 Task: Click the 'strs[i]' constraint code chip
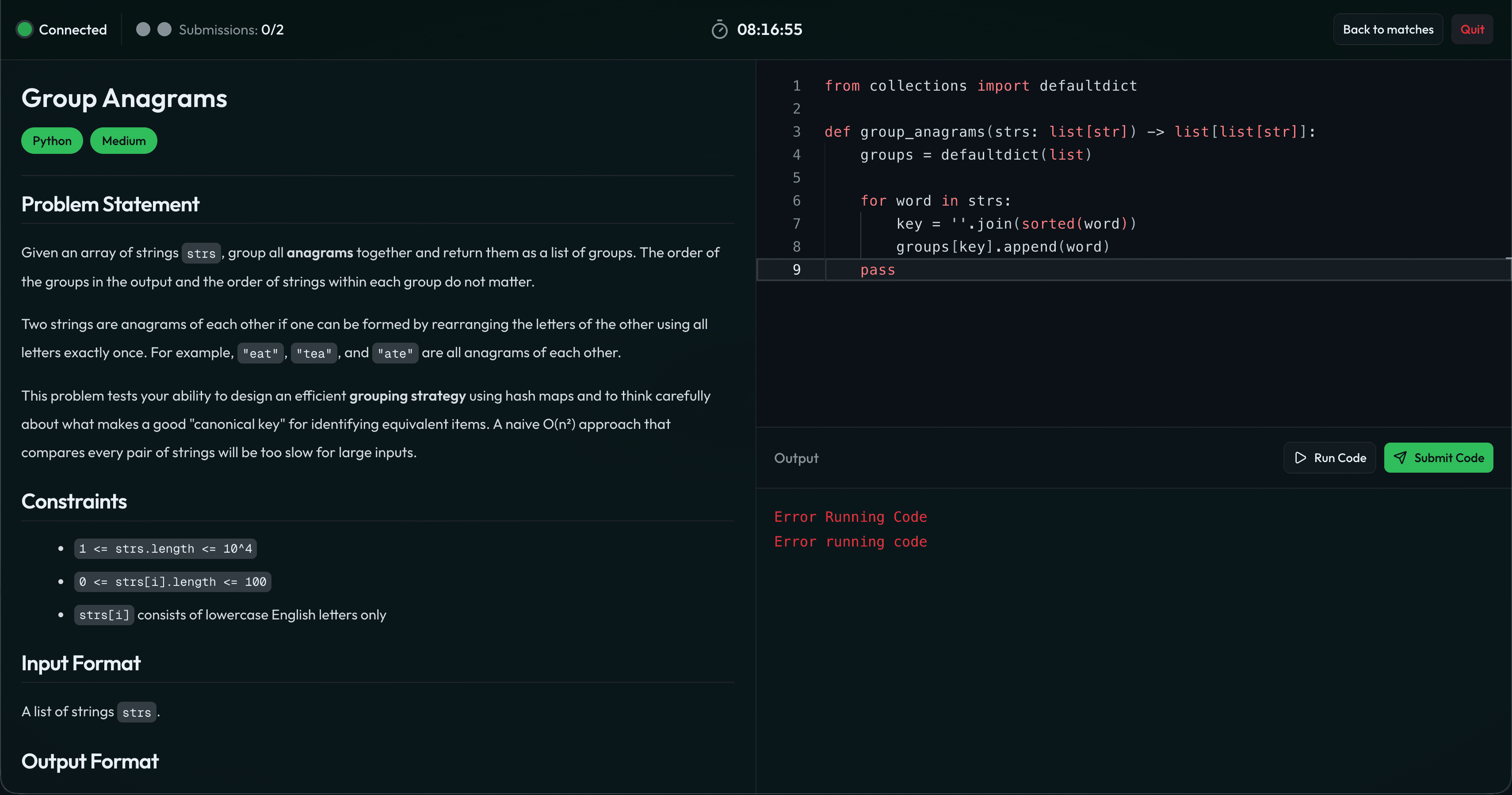[x=104, y=615]
